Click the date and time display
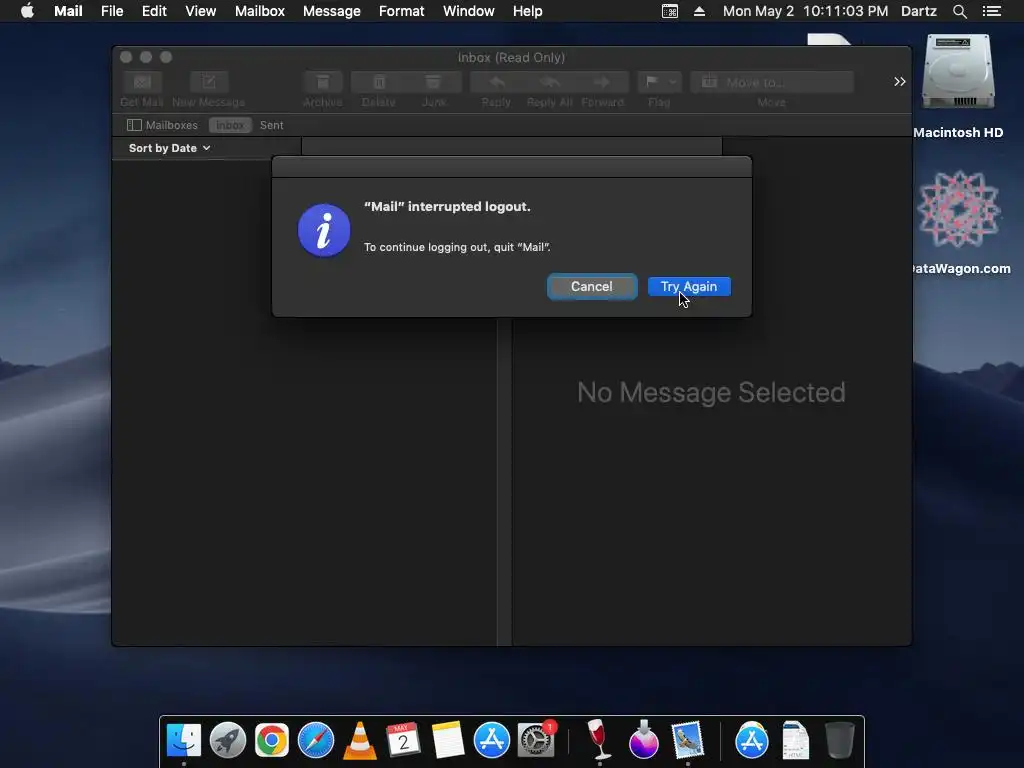 pyautogui.click(x=805, y=11)
